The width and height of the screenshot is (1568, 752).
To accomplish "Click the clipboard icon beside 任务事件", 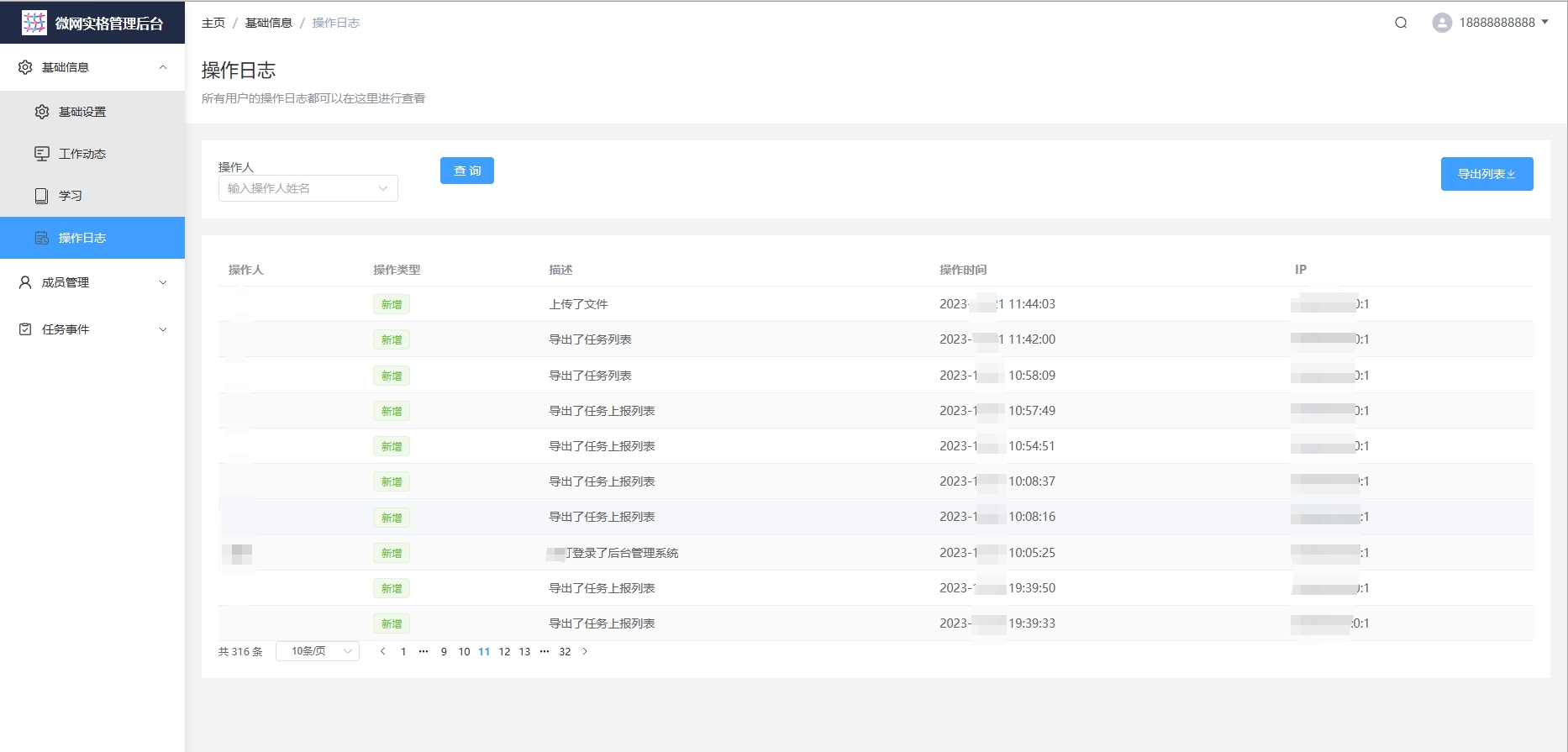I will (25, 329).
